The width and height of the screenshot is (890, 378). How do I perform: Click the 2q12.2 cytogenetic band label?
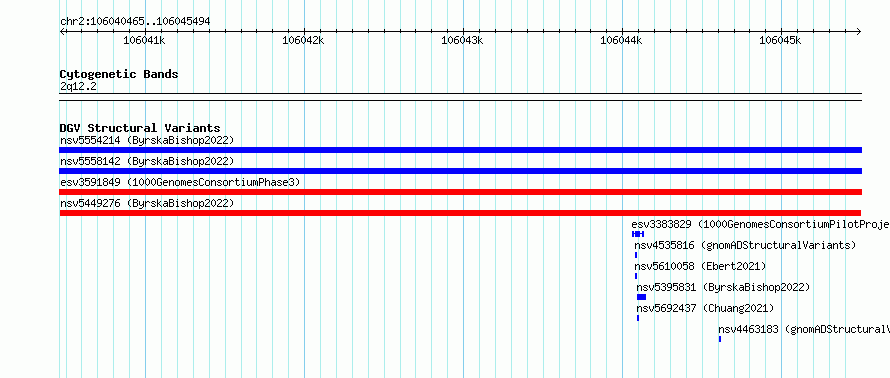[x=78, y=87]
